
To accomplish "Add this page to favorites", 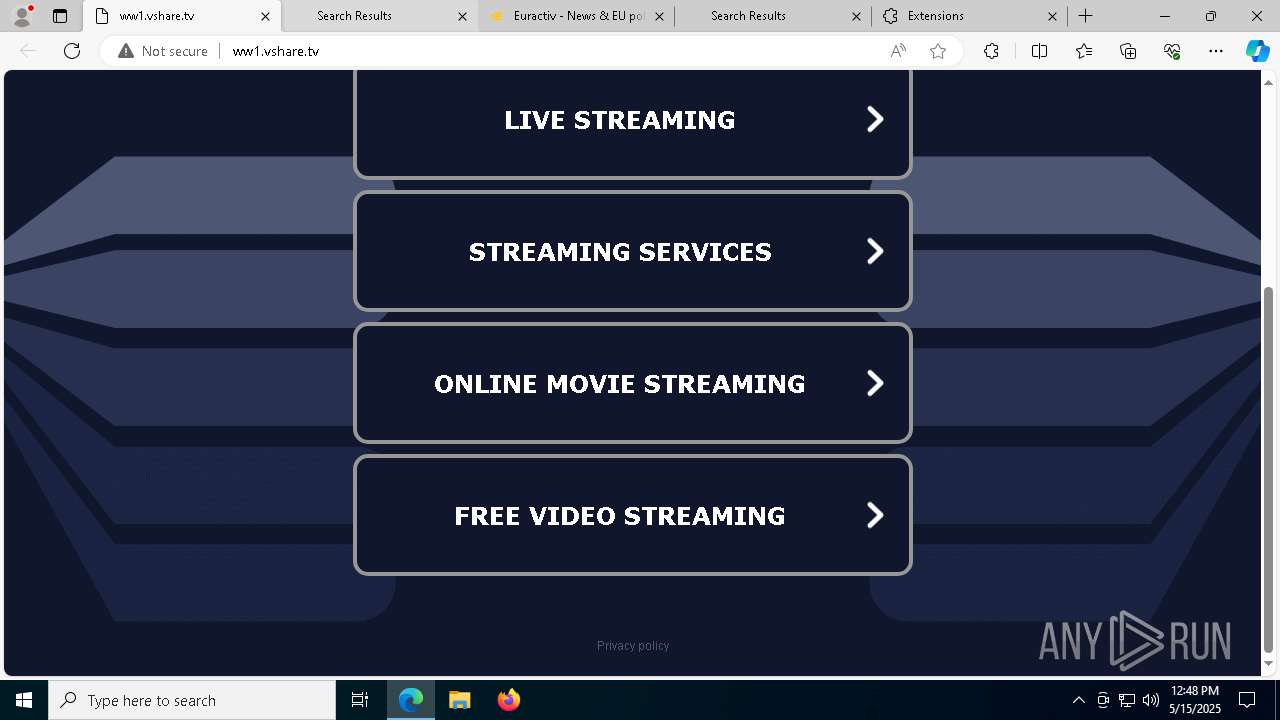I will 938,51.
